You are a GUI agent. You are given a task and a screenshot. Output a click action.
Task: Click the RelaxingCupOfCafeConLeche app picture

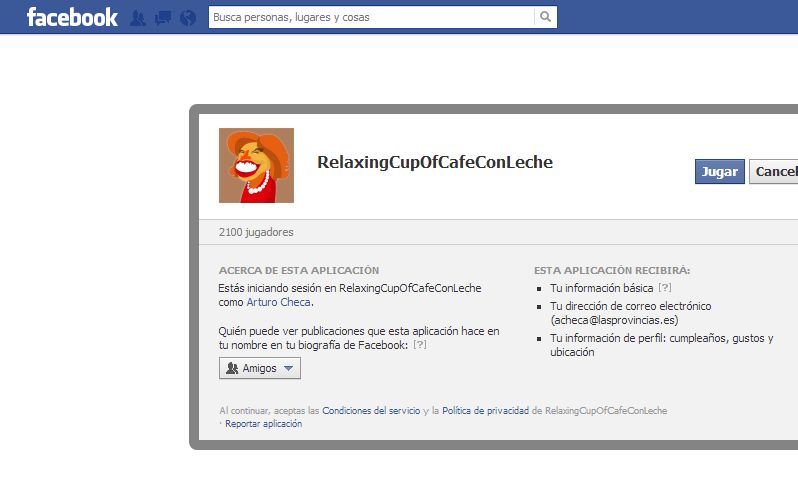click(x=256, y=165)
